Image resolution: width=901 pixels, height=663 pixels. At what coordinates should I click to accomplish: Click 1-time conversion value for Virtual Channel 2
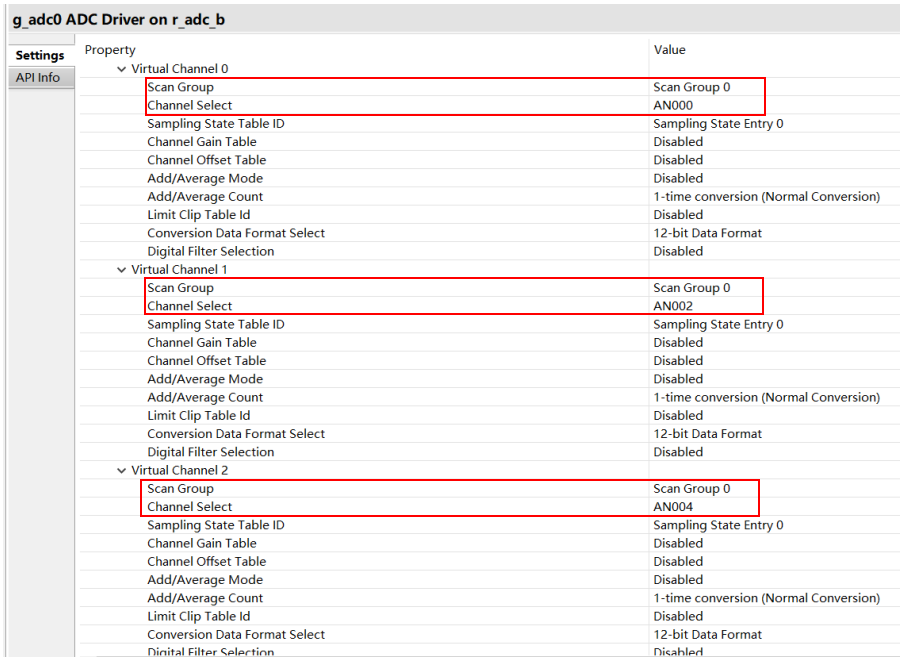coord(767,598)
